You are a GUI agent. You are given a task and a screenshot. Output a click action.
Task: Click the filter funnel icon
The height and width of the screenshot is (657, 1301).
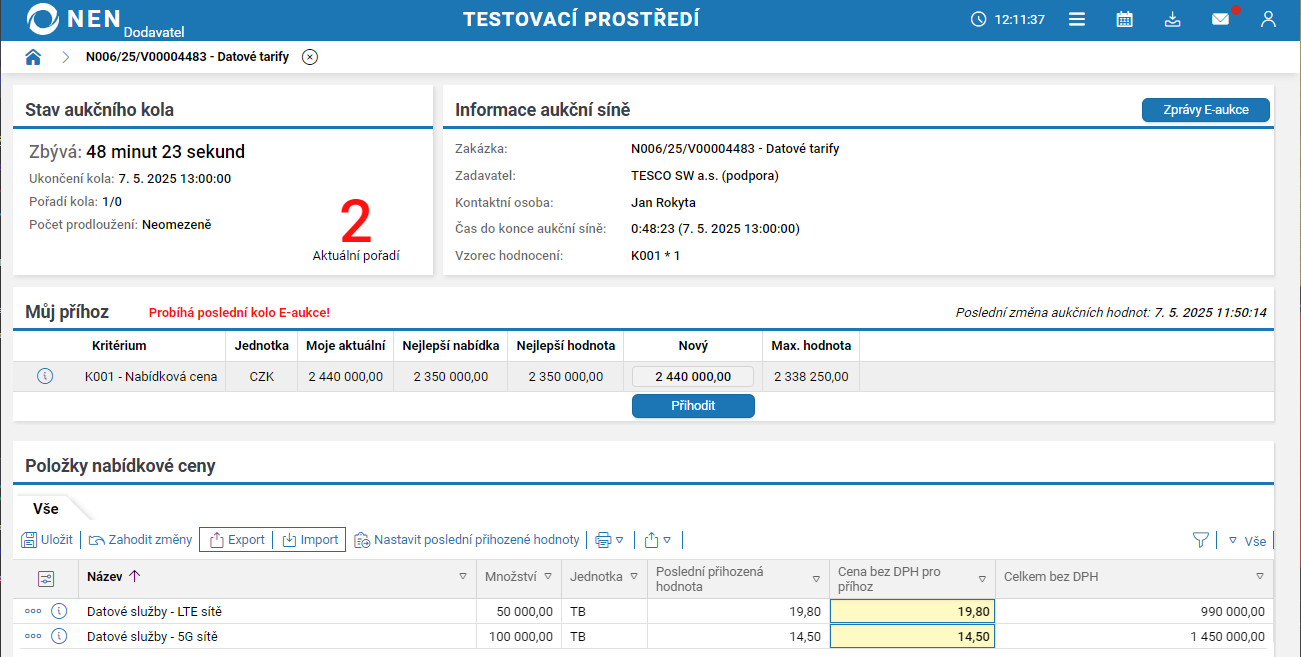1201,540
